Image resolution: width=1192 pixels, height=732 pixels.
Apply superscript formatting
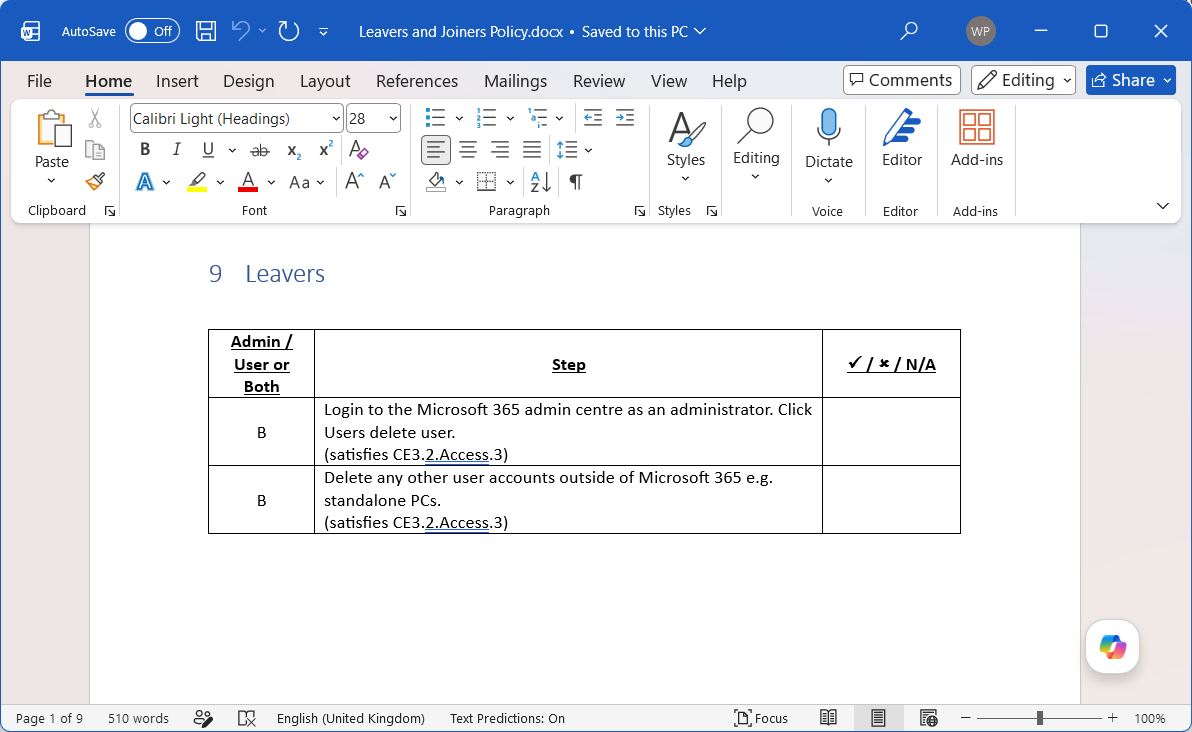click(325, 150)
